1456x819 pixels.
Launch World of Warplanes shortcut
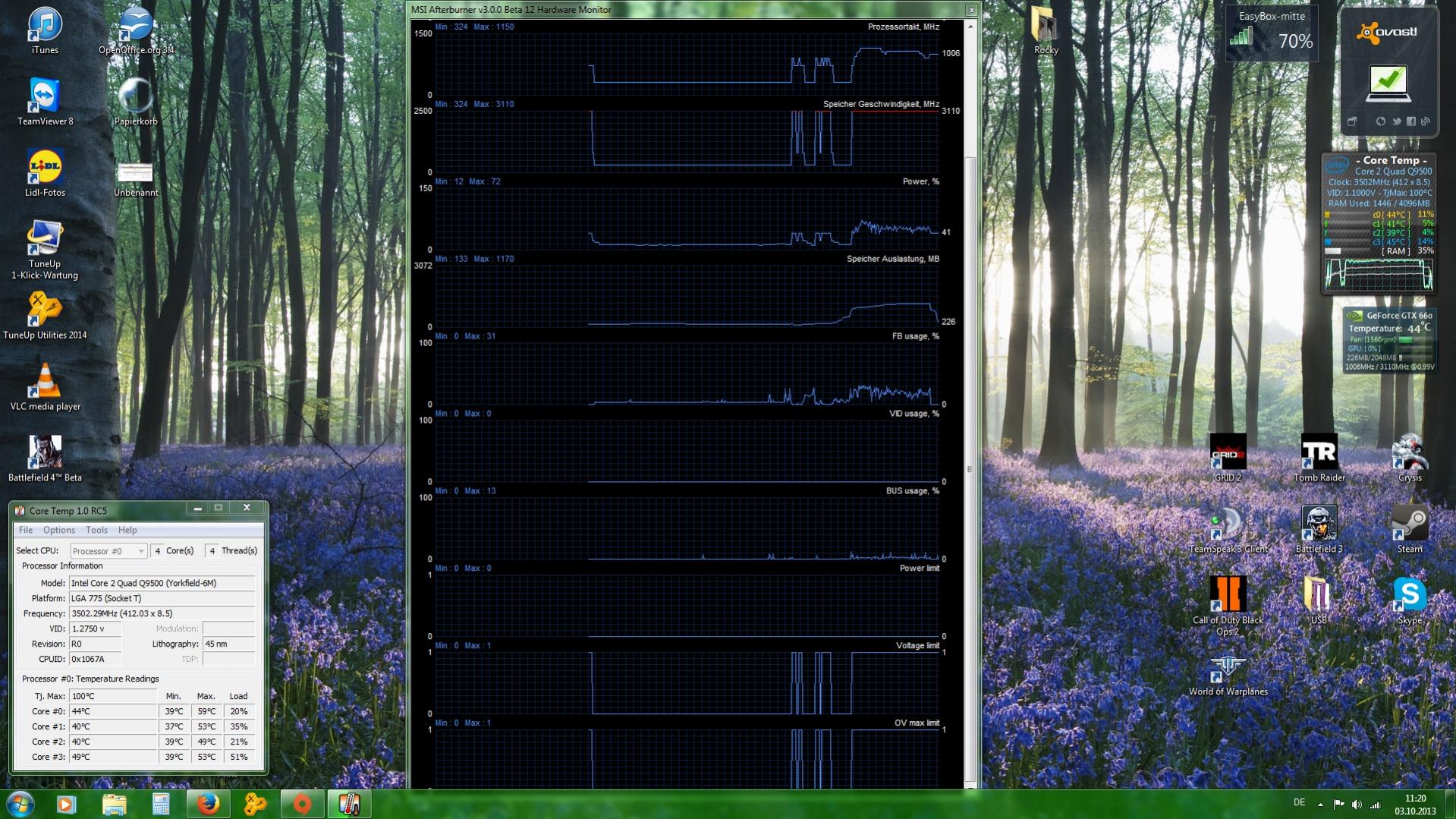(1228, 673)
